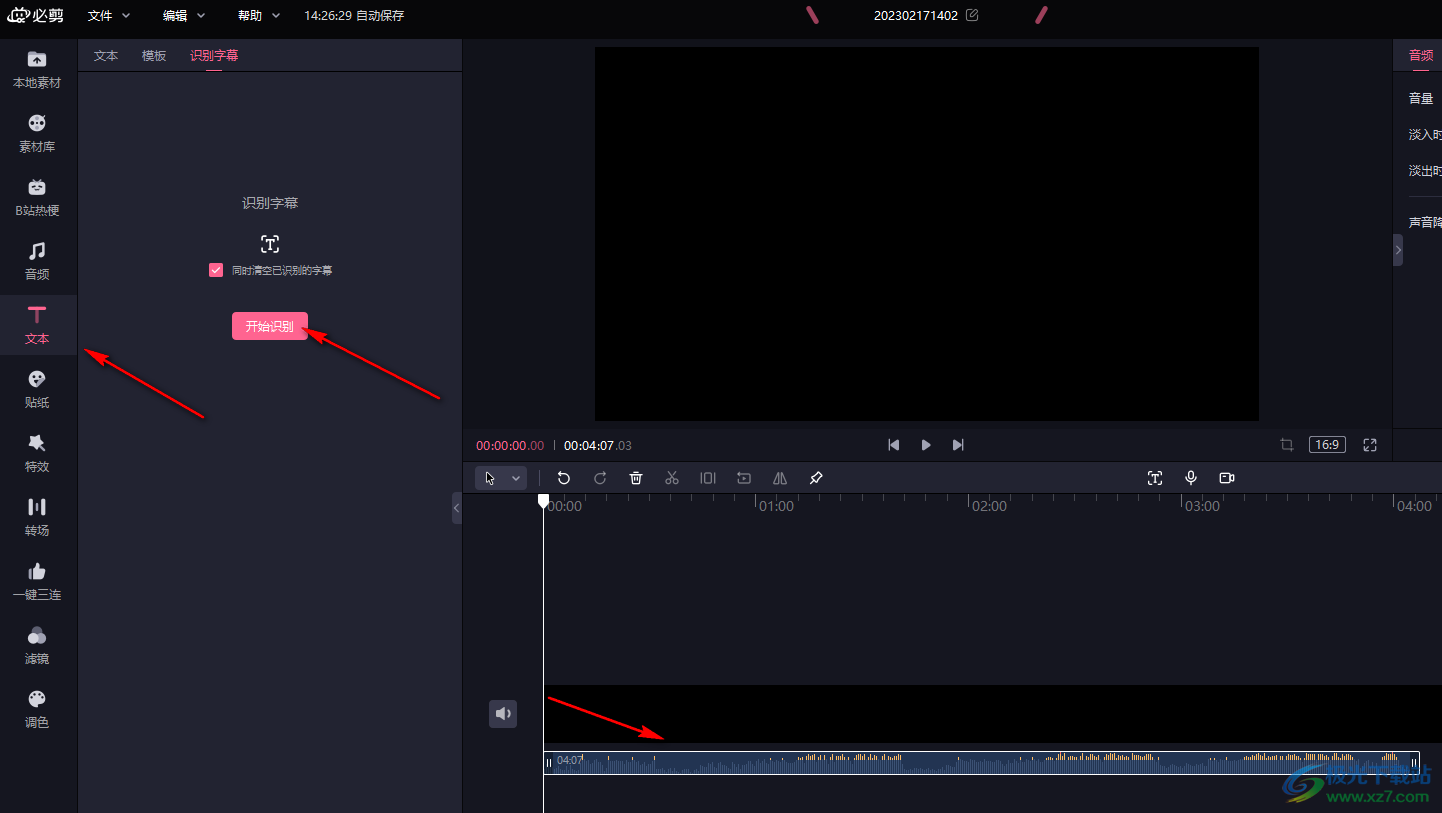Image resolution: width=1442 pixels, height=813 pixels.
Task: Play the preview video
Action: pos(926,445)
